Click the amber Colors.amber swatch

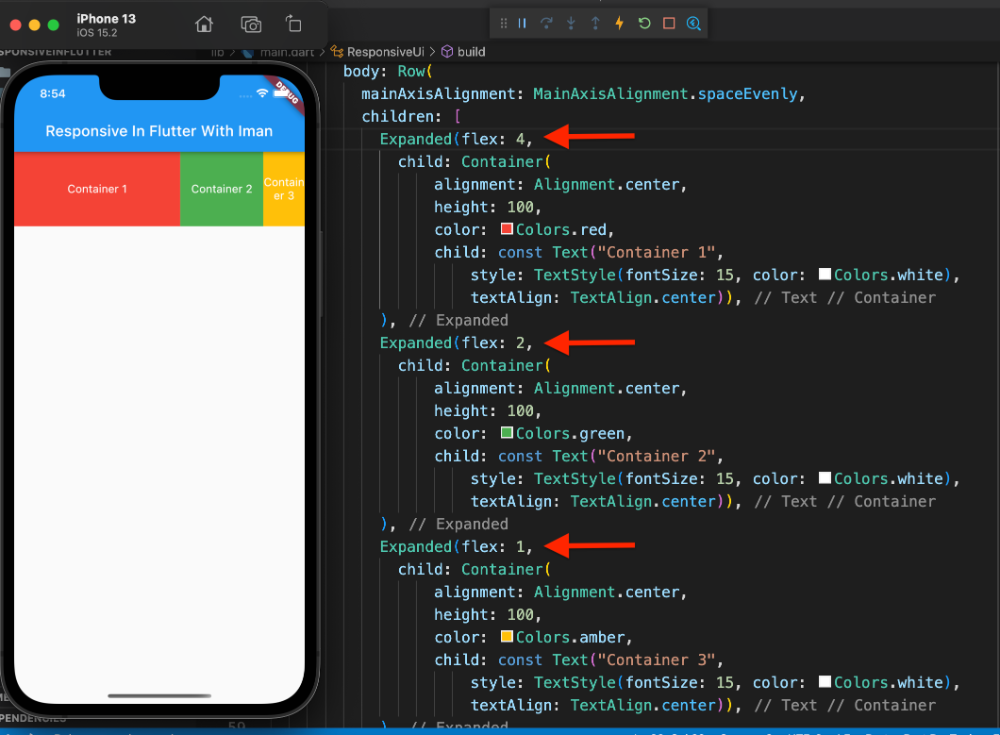(507, 636)
